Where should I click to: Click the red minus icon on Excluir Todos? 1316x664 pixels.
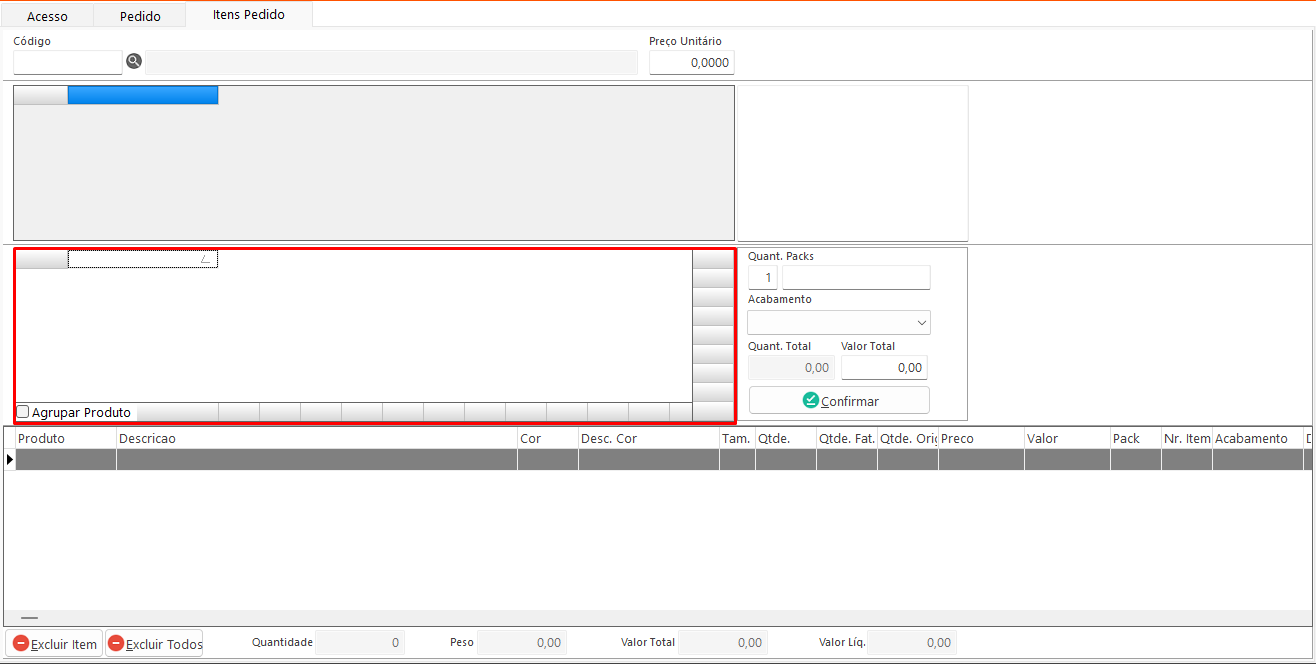[x=116, y=643]
